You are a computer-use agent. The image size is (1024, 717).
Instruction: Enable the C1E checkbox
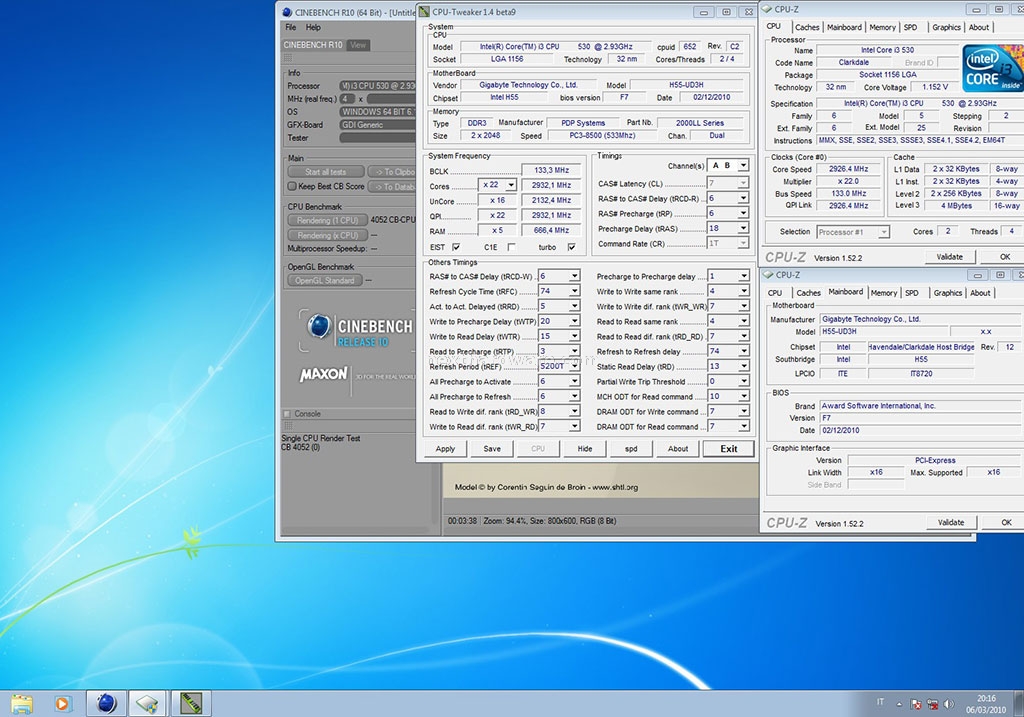(x=511, y=247)
